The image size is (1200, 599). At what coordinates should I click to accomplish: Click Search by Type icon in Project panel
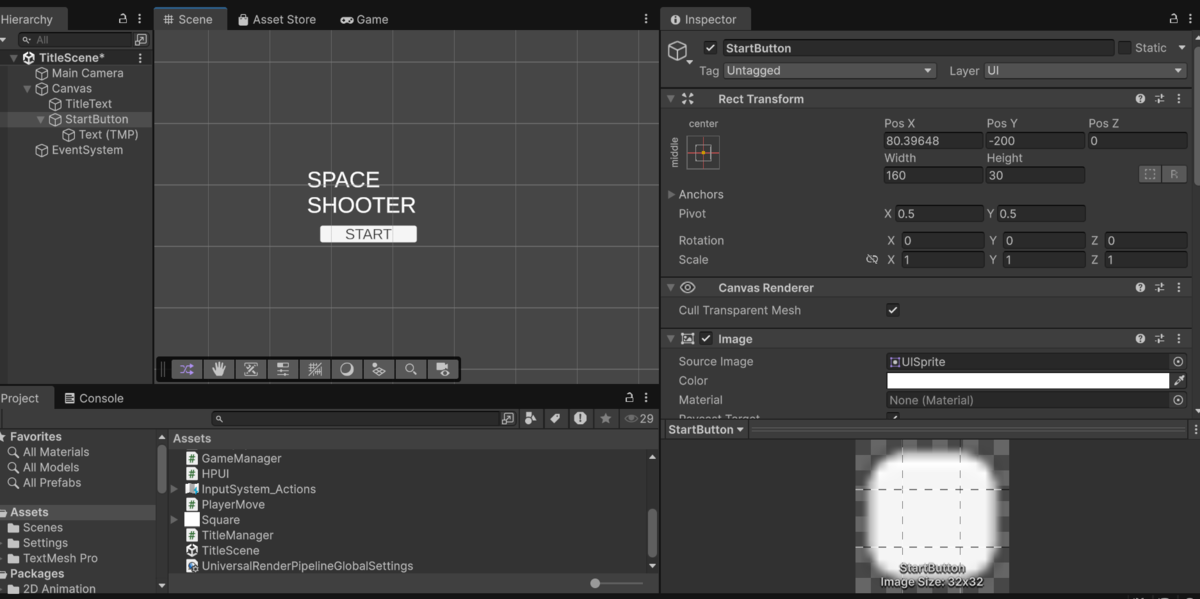(531, 419)
